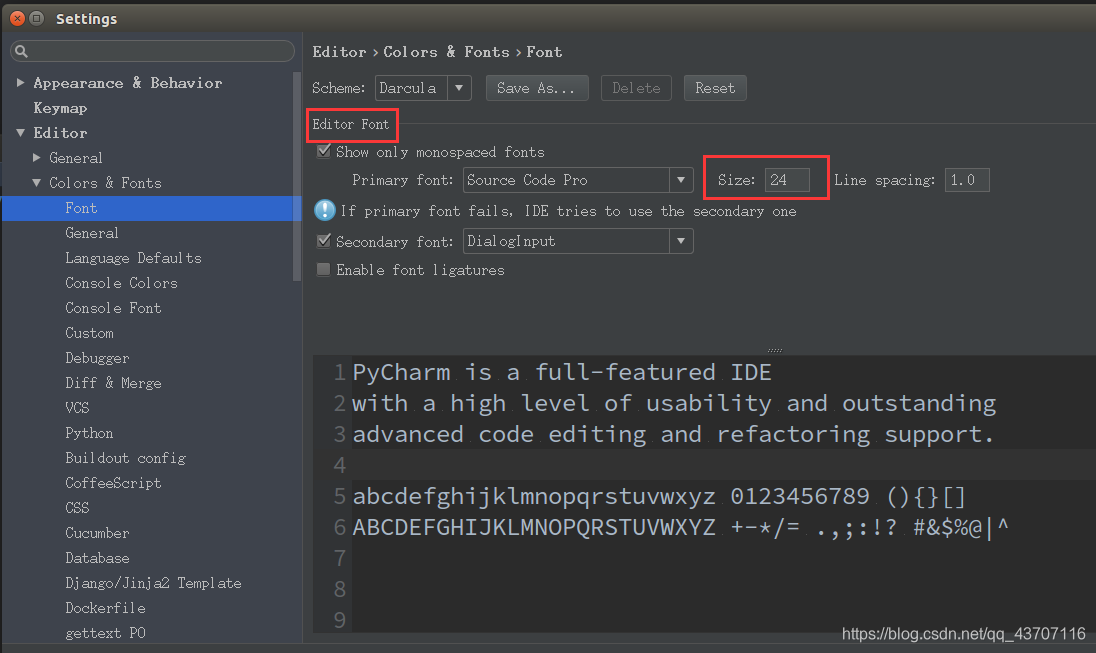This screenshot has height=653, width=1096.
Task: Select Keymap in the settings tree
Action: click(60, 108)
